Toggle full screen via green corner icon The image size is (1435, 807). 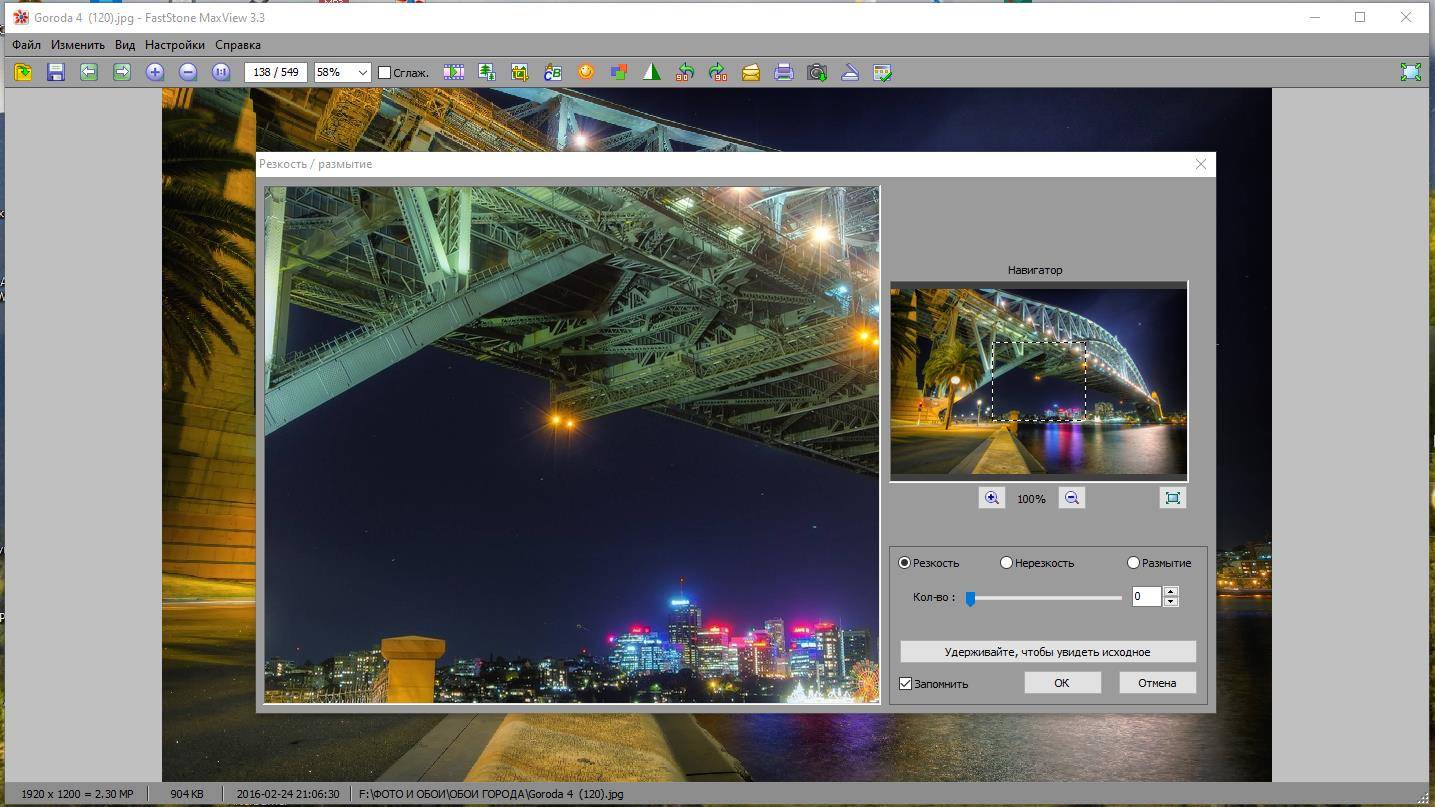(x=1411, y=72)
